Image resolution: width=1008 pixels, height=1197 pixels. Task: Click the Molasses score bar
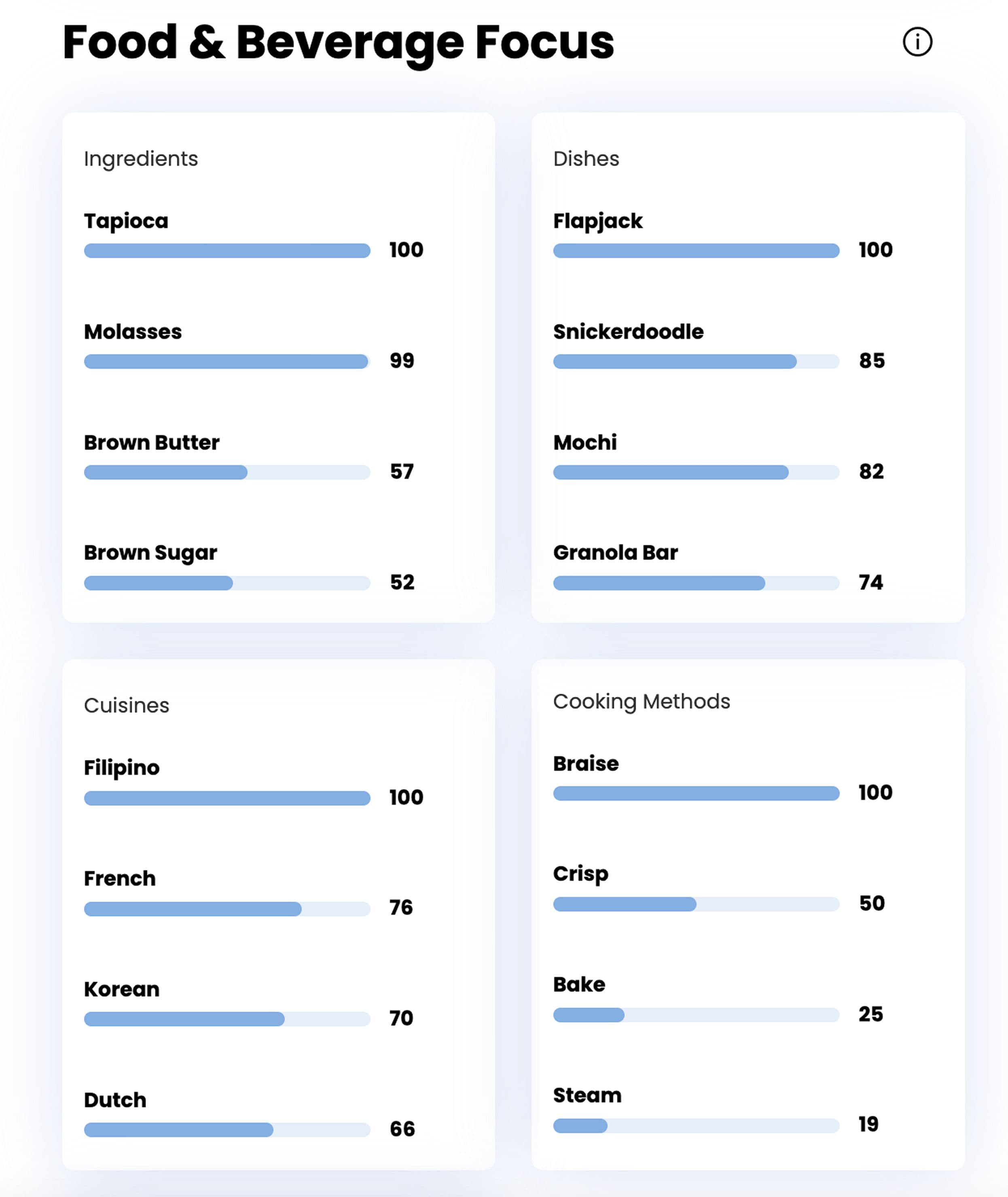coord(227,362)
